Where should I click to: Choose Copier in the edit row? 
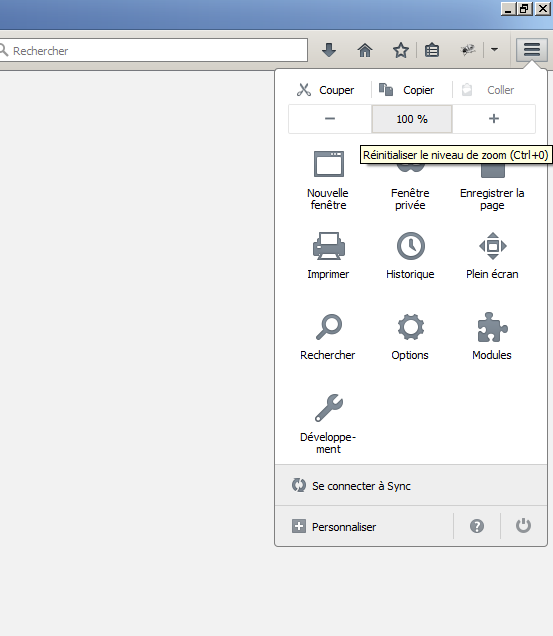click(407, 90)
